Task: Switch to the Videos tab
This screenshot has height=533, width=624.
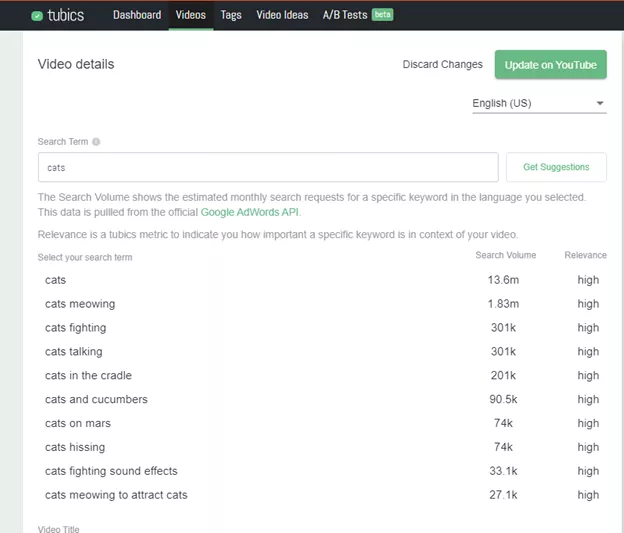Action: click(x=191, y=15)
